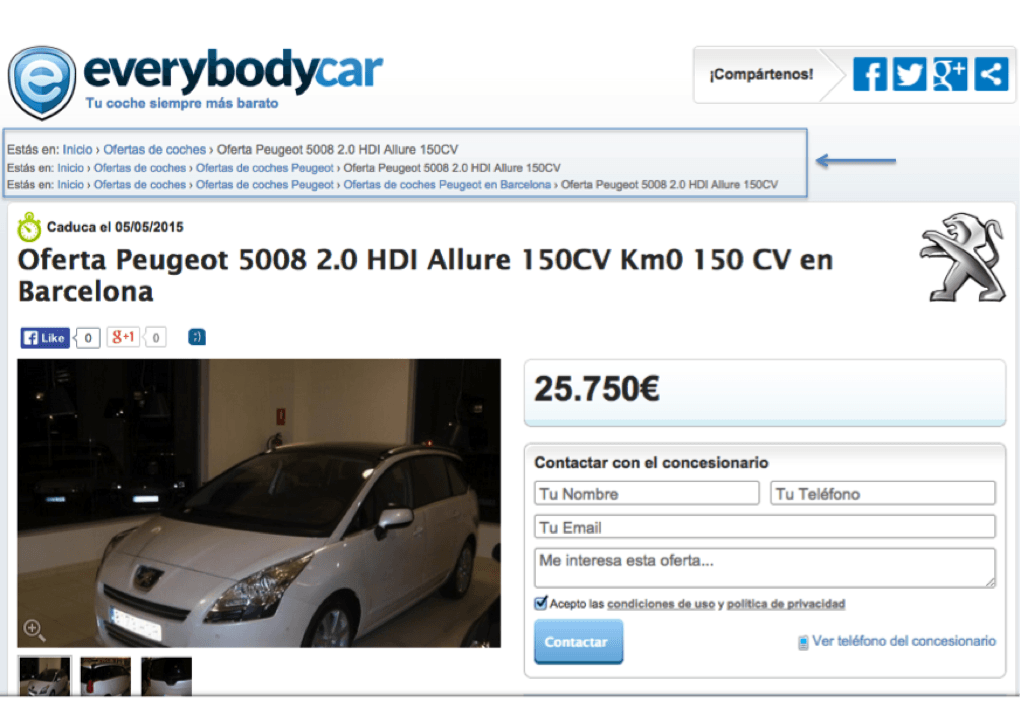Uncheck the Acepto las condiciones checkbox
Screen dimensions: 1020x703
click(538, 603)
